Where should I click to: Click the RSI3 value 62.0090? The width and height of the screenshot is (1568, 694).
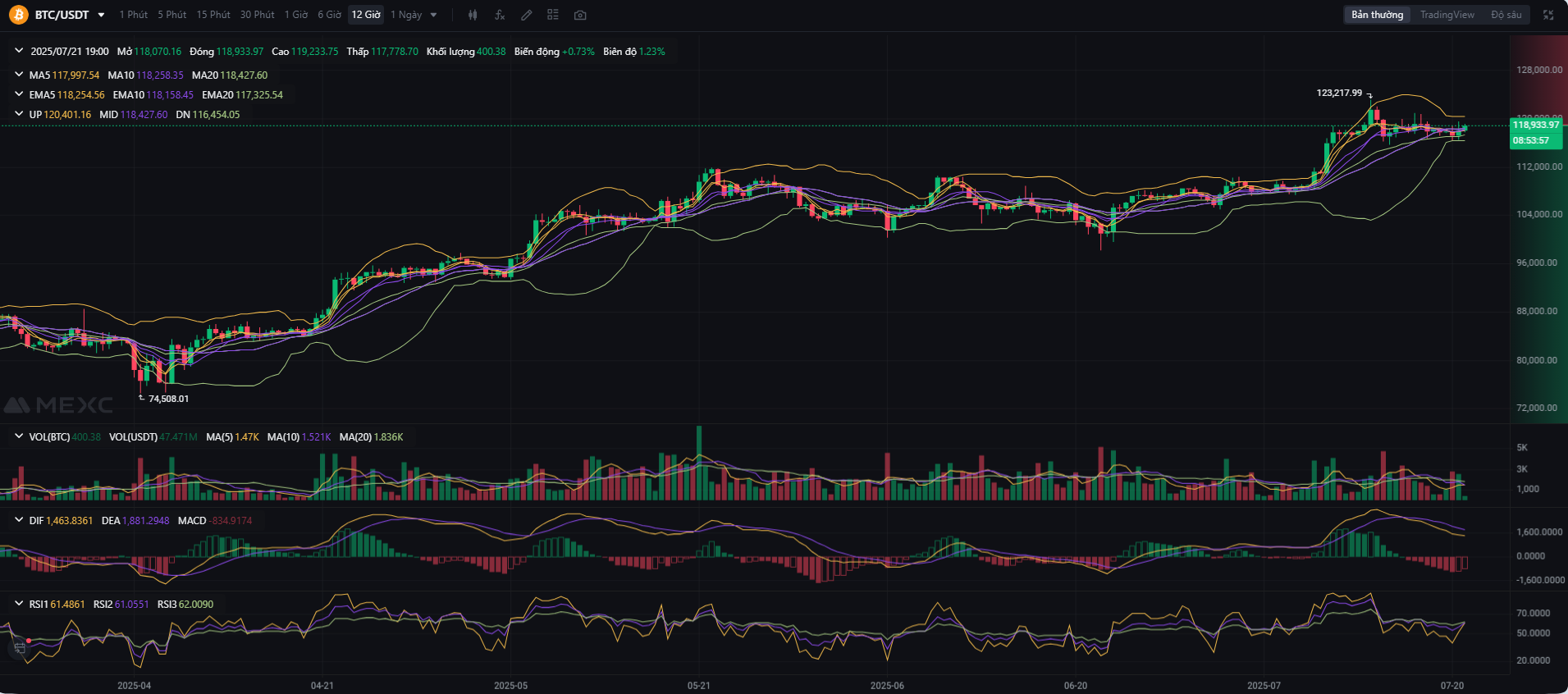196,604
